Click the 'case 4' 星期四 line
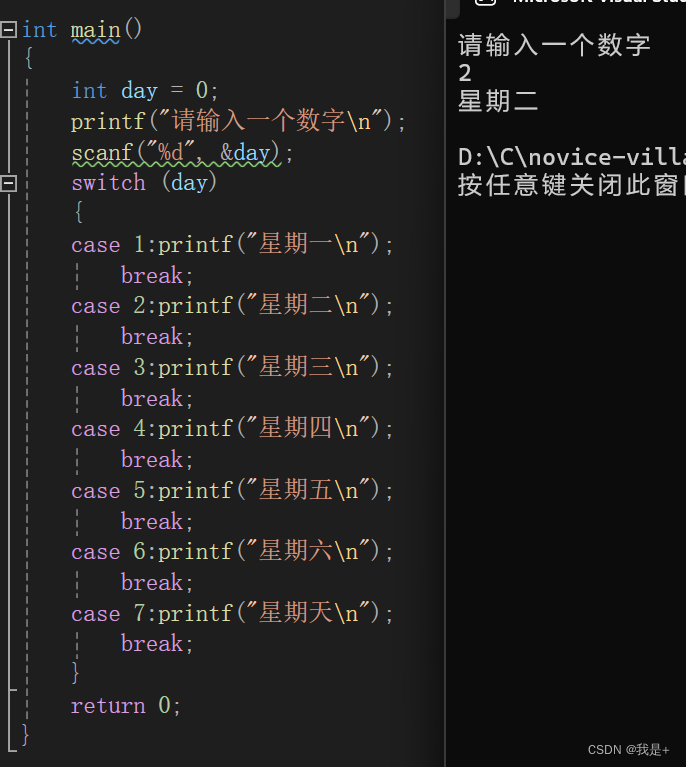The width and height of the screenshot is (686, 767). pyautogui.click(x=232, y=429)
